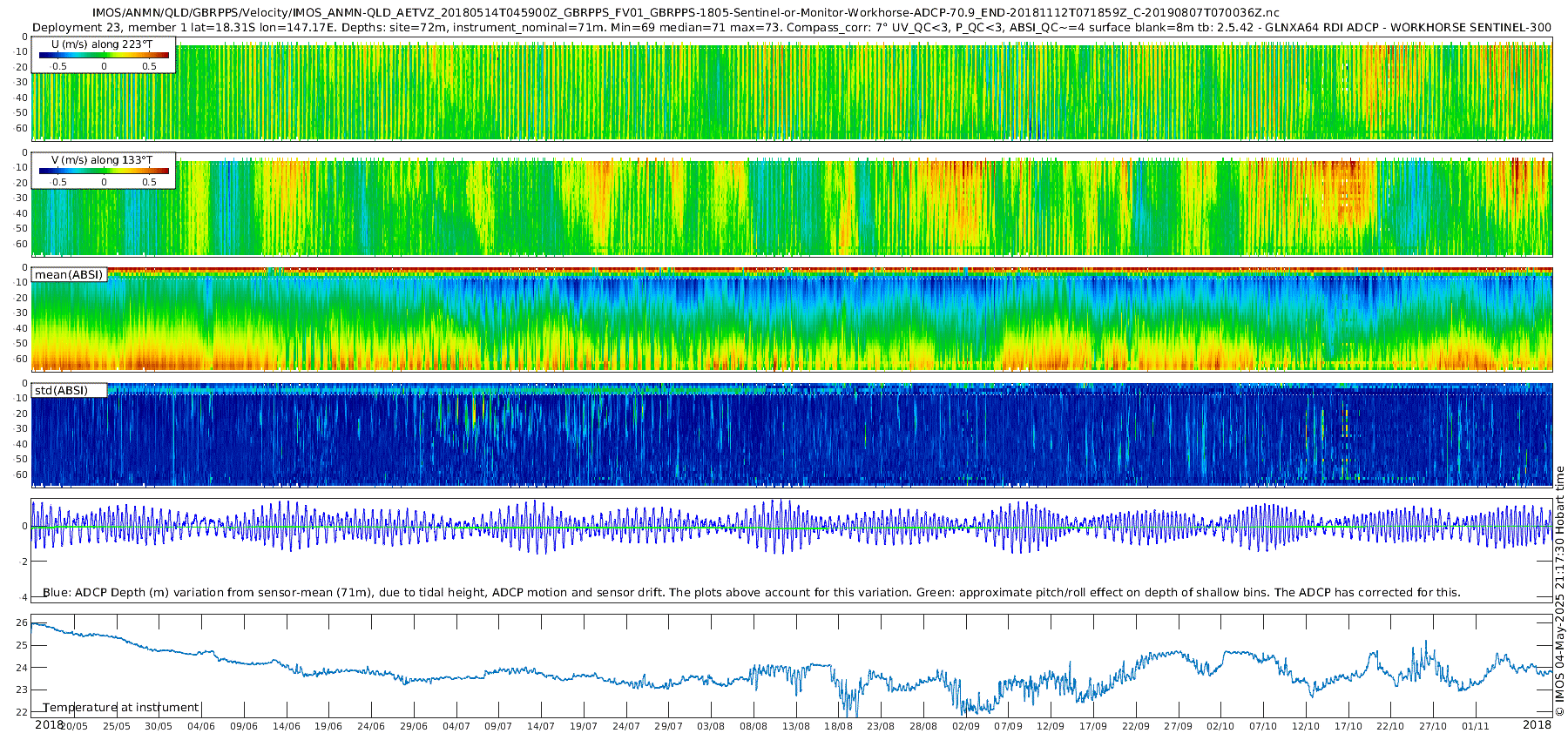Click the 01/11 date tick label
1568x740 pixels.
1475,726
